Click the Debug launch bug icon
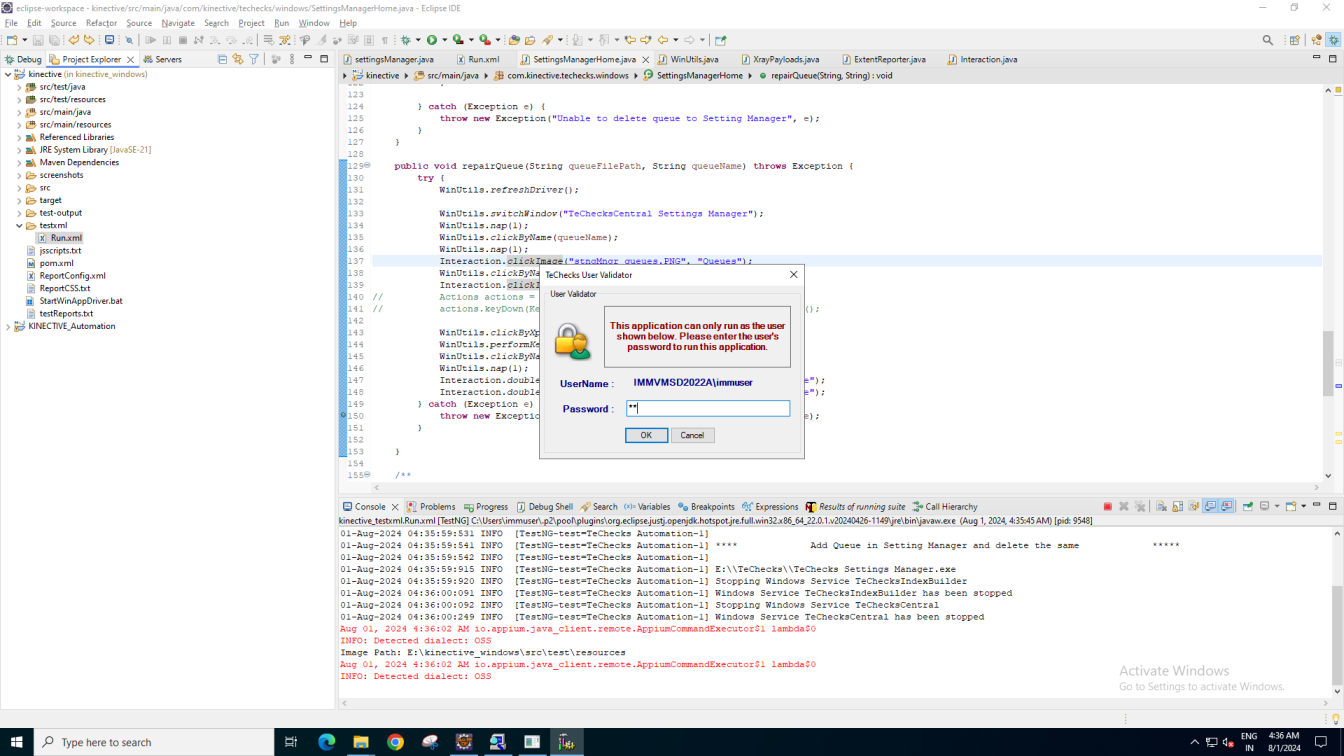The image size is (1344, 756). click(x=405, y=40)
